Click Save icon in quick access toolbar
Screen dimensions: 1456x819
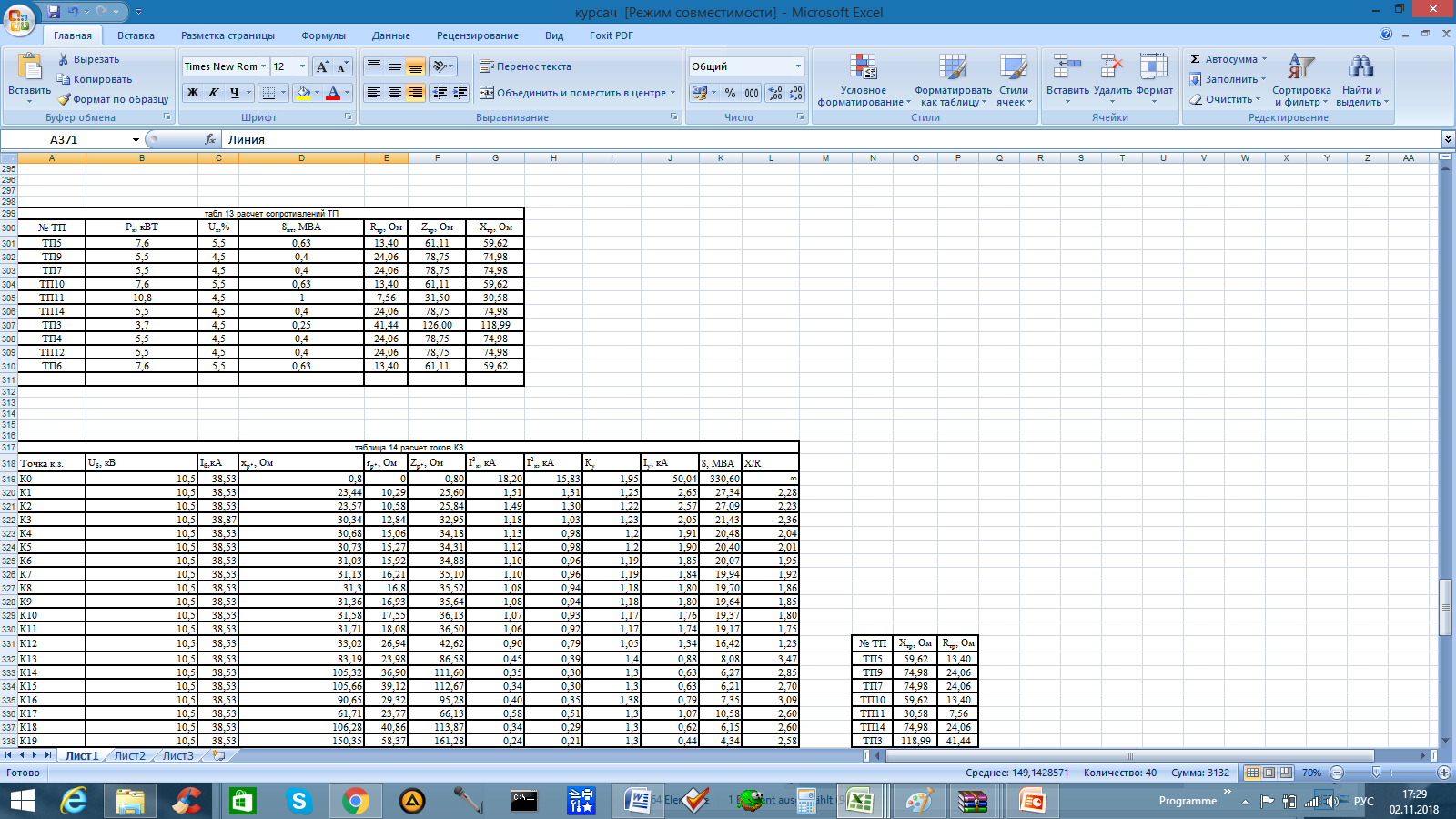[54, 12]
